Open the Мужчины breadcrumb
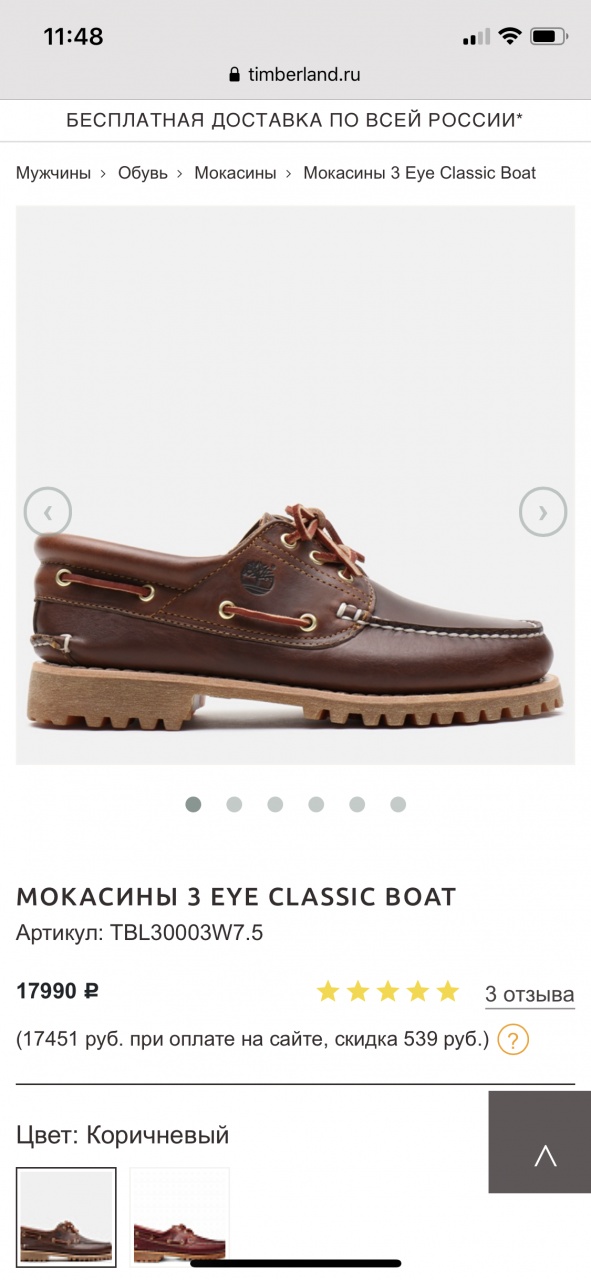 53,173
